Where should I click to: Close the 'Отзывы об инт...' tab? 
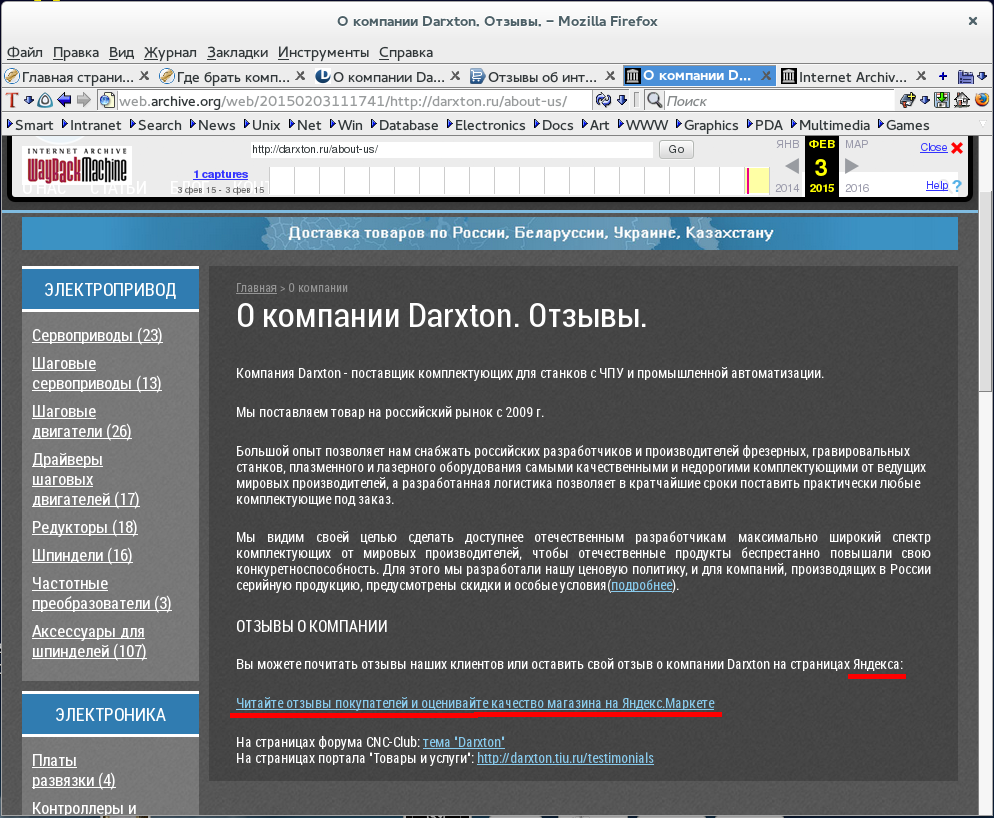(610, 76)
